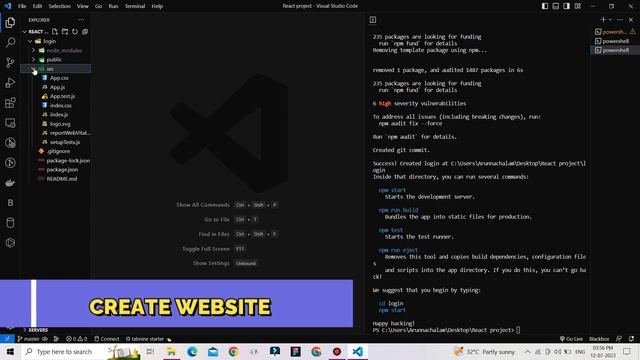Open the Source Control view
Image resolution: width=640 pixels, height=360 pixels.
pos(10,62)
